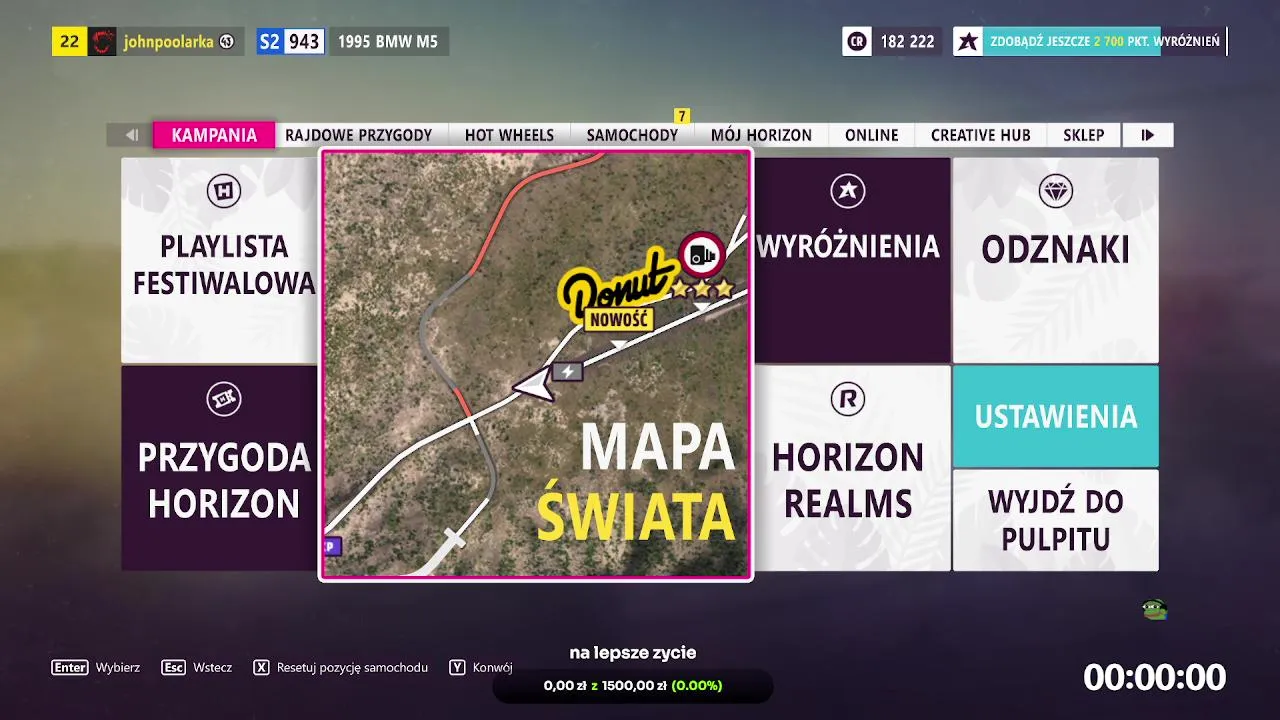Open the KAMPANIA tab
This screenshot has height=720, width=1280.
(x=214, y=135)
